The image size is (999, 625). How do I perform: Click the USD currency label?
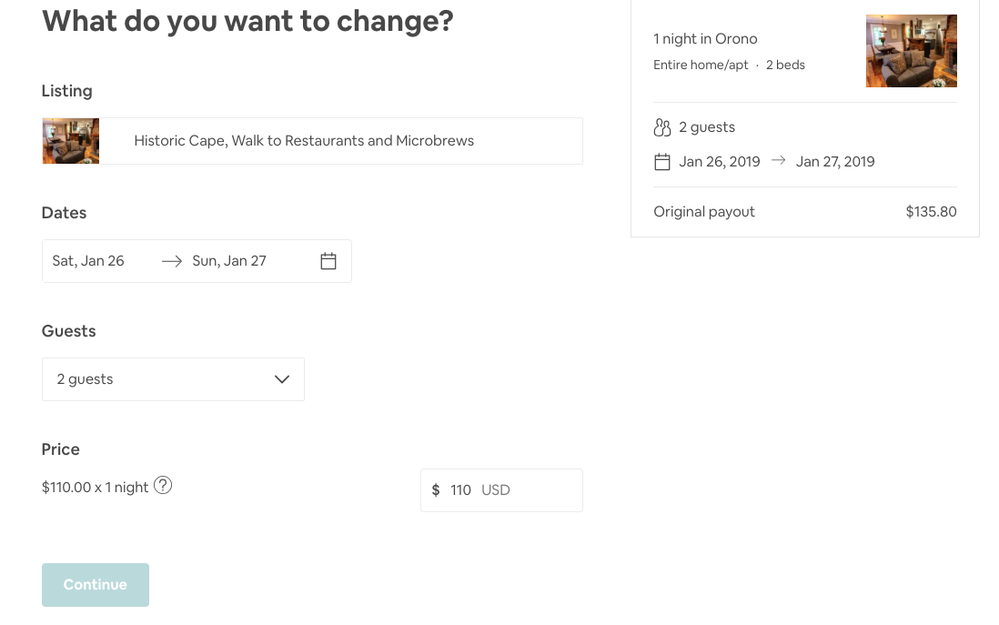point(496,490)
